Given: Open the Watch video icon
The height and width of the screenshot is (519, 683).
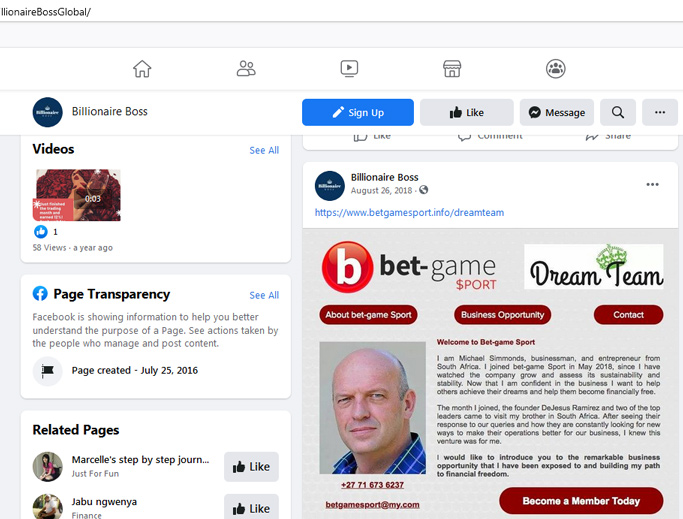Looking at the screenshot, I should (x=349, y=69).
